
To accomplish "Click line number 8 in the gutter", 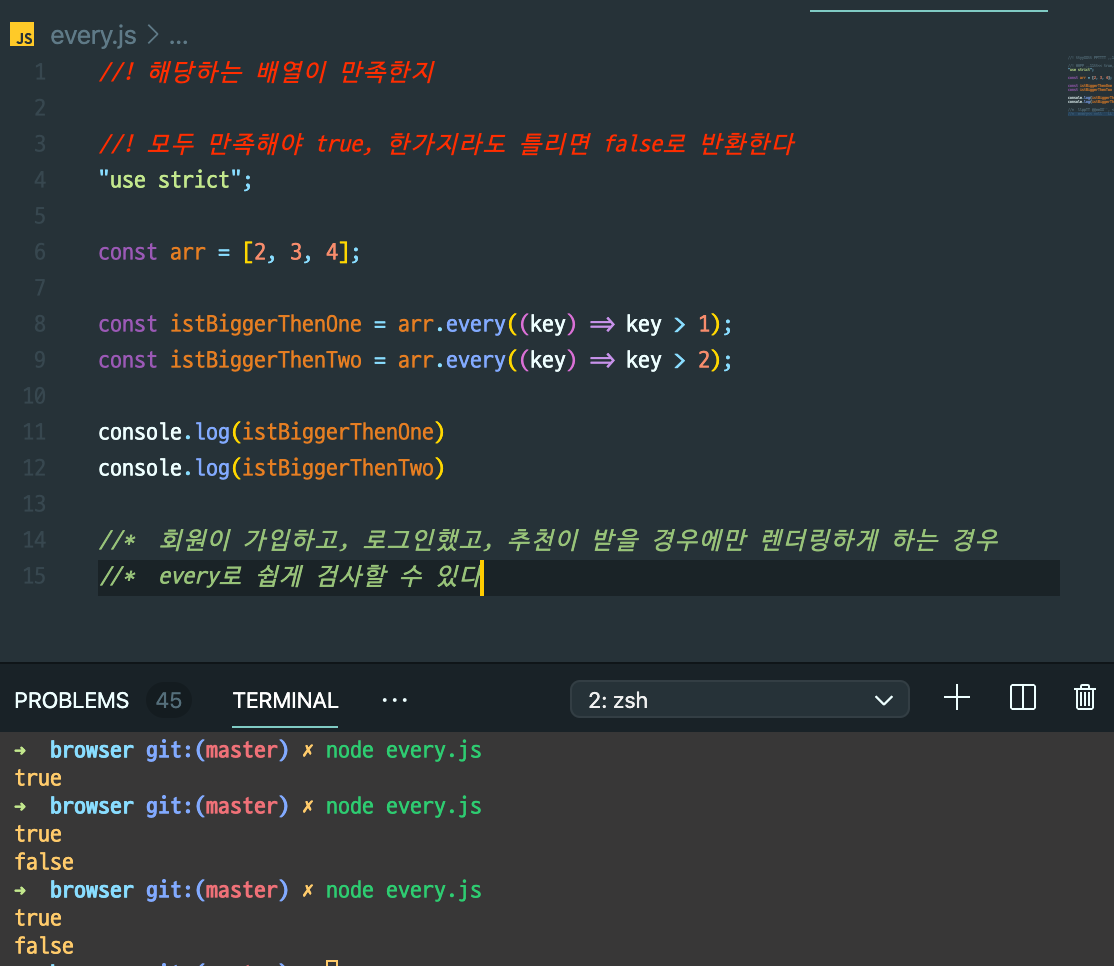I will click(40, 324).
